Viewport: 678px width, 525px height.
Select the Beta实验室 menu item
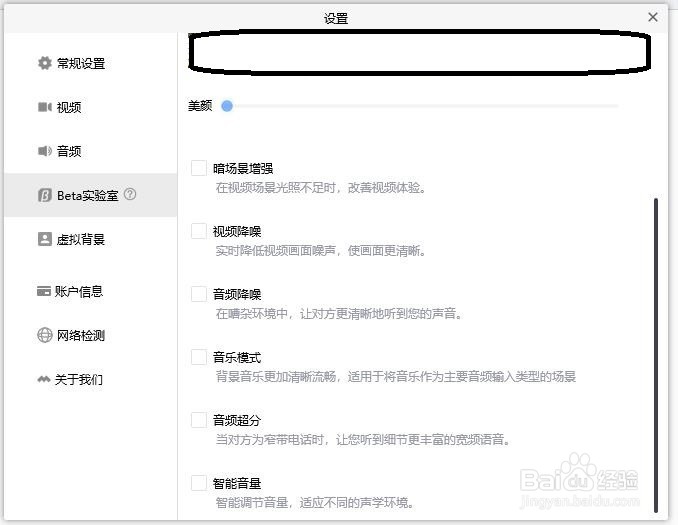pos(90,195)
